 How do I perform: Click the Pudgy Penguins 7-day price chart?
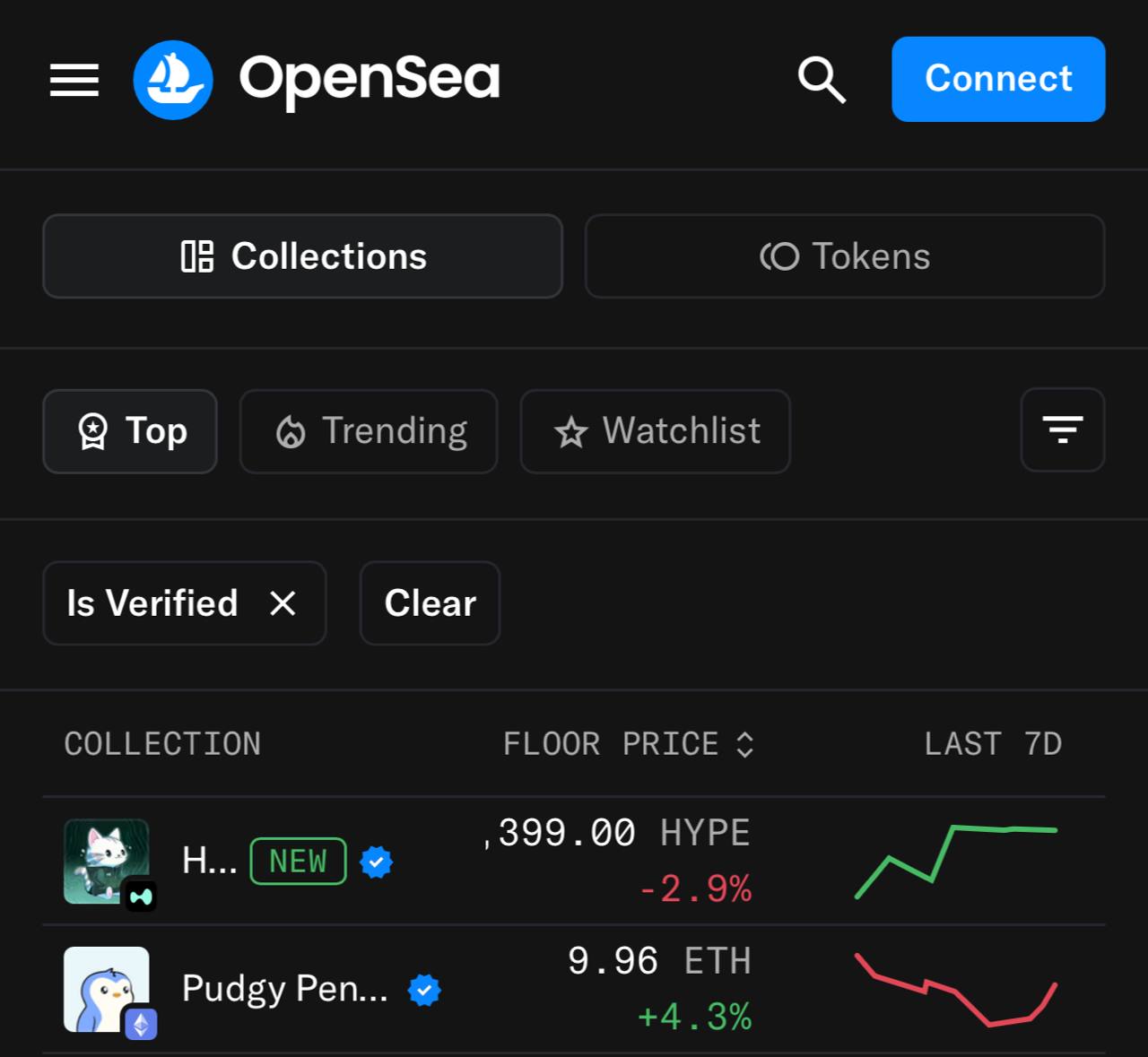point(957,990)
